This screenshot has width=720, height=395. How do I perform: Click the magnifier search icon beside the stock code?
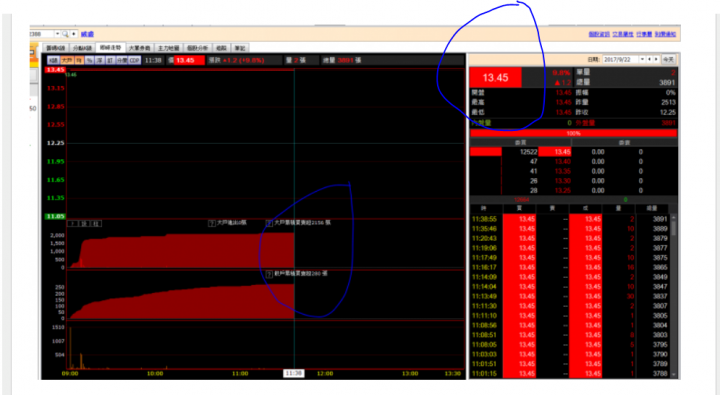[x=65, y=34]
